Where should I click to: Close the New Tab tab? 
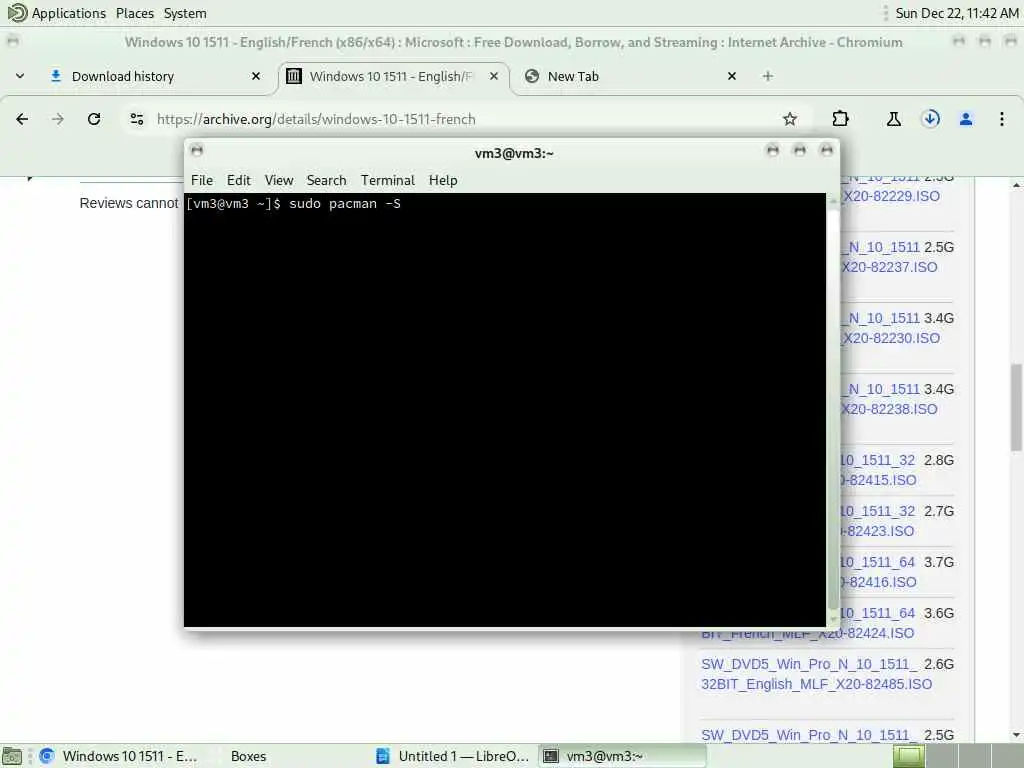point(732,76)
